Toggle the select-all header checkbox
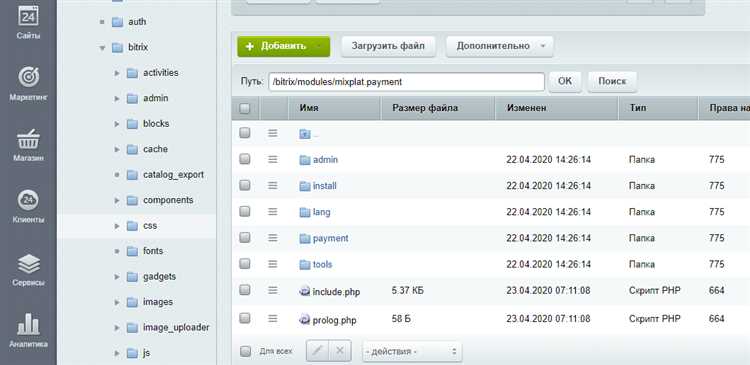The width and height of the screenshot is (750, 365). click(x=244, y=109)
